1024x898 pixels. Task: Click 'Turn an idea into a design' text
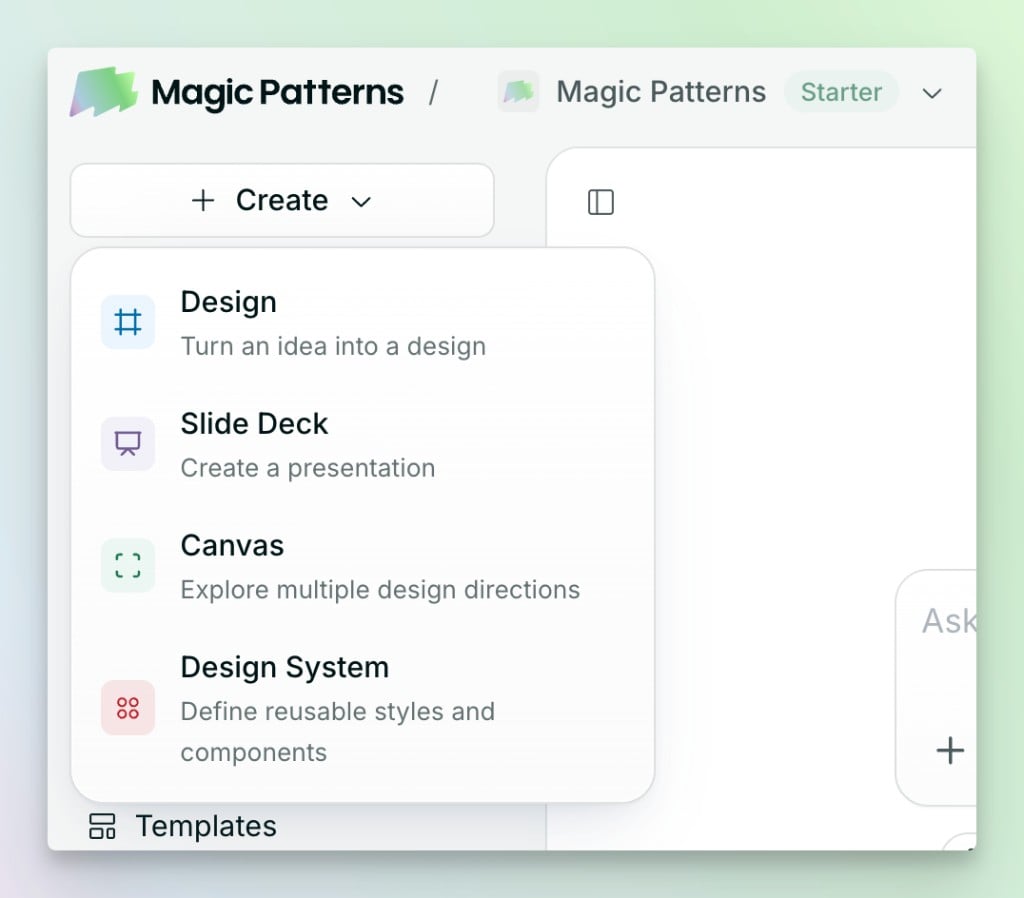pos(333,346)
